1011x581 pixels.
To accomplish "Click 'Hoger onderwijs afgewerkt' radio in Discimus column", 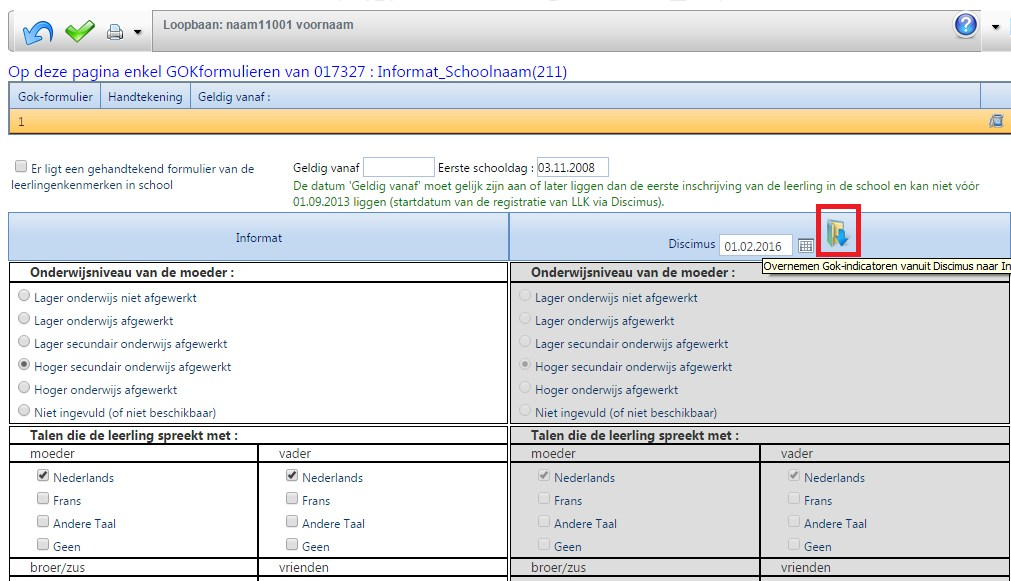I will 525,388.
